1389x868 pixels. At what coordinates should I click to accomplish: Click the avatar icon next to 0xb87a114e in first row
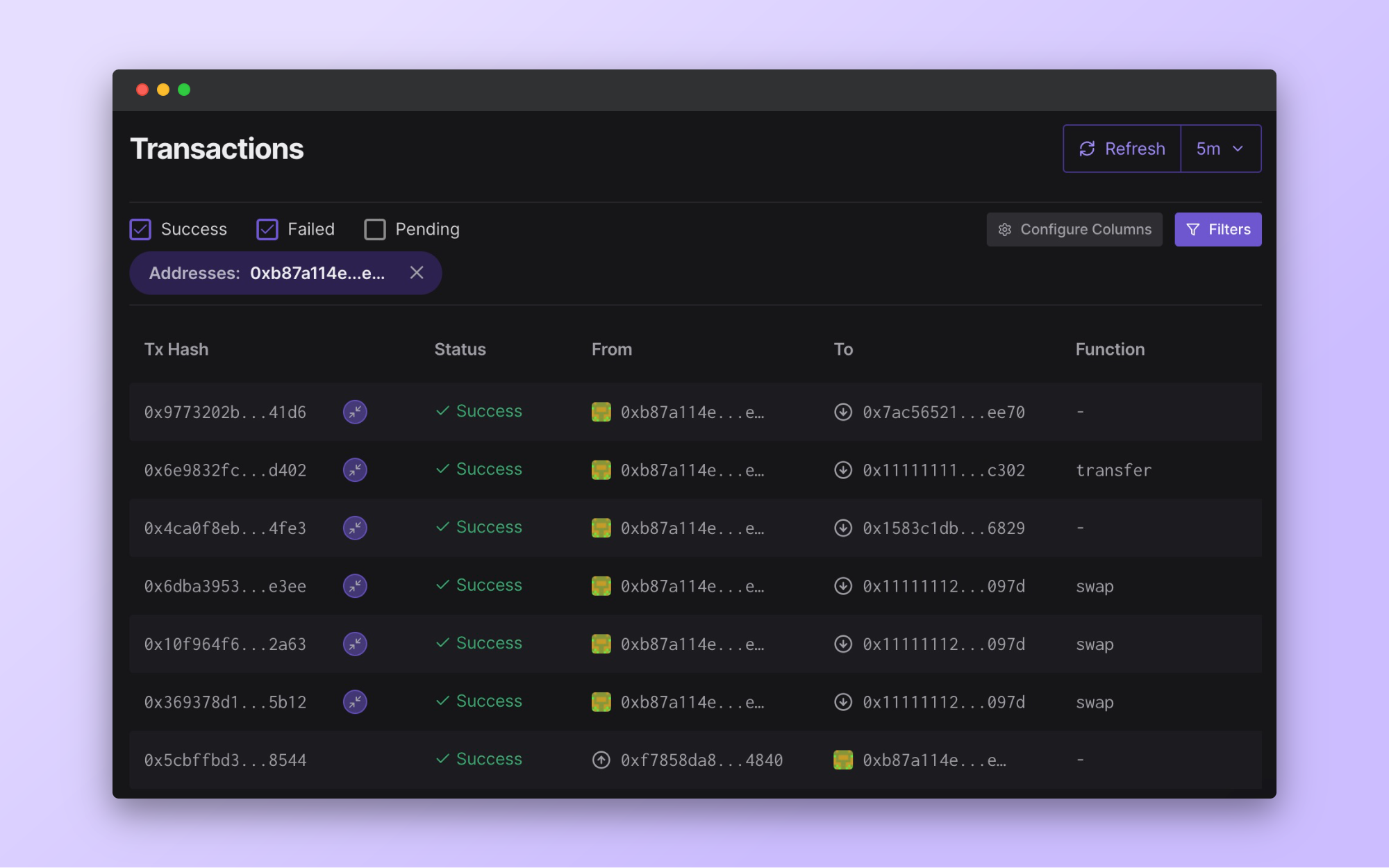tap(601, 411)
